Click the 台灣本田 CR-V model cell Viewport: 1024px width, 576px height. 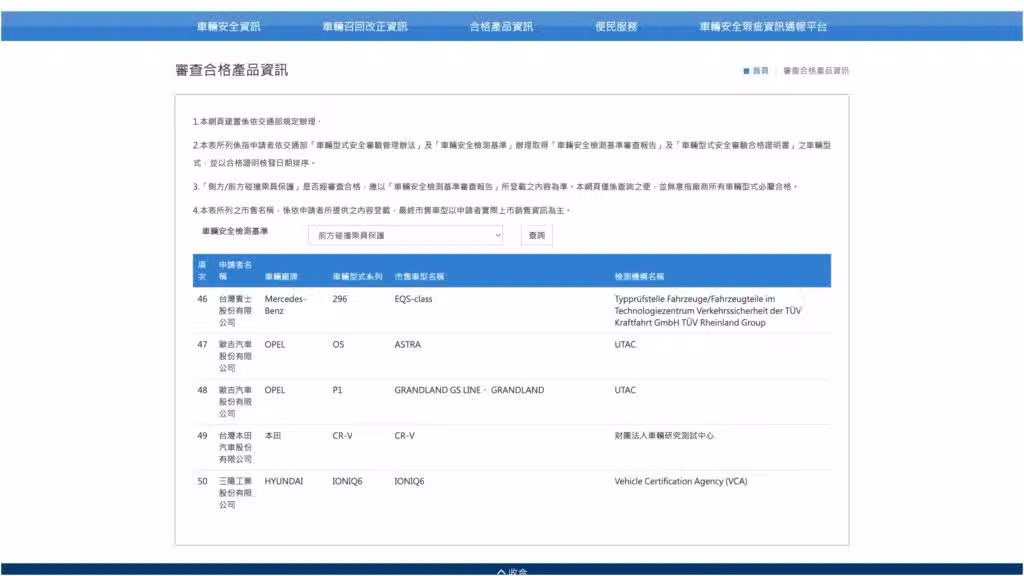tap(404, 436)
